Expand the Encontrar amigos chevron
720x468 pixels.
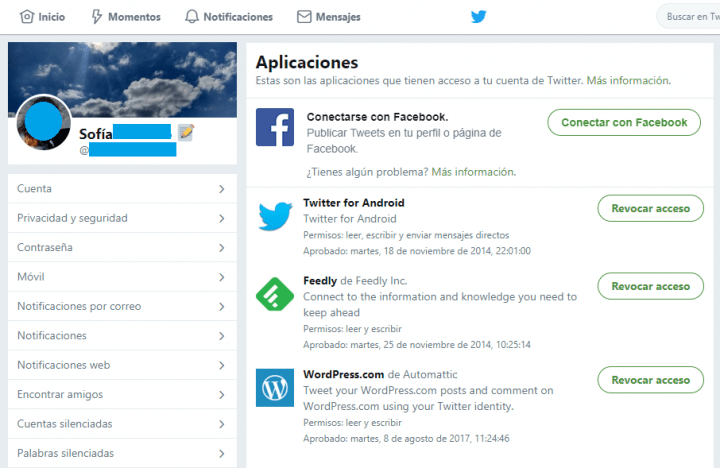tap(222, 395)
